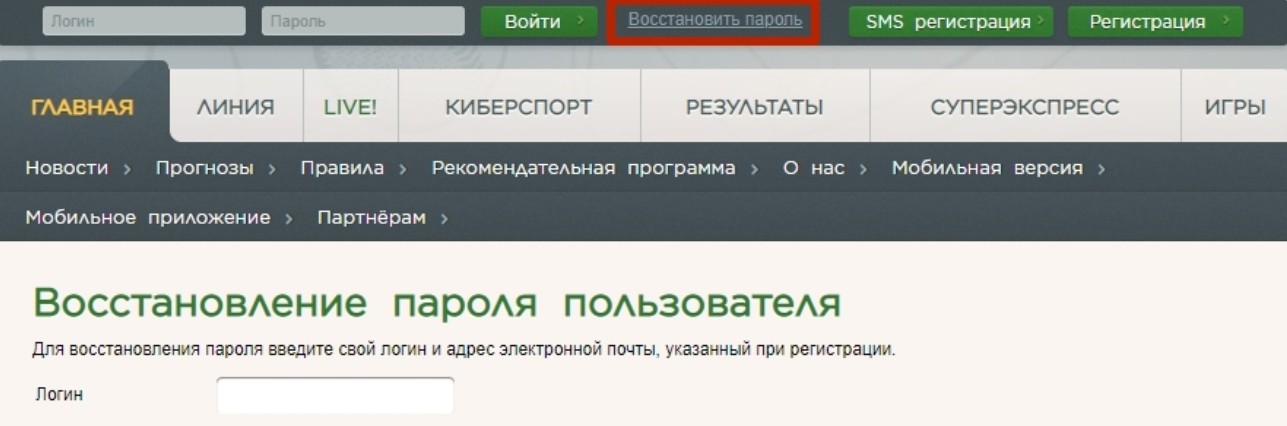The width and height of the screenshot is (1287, 426).
Task: Select Прогнозы in the submenu
Action: click(205, 169)
